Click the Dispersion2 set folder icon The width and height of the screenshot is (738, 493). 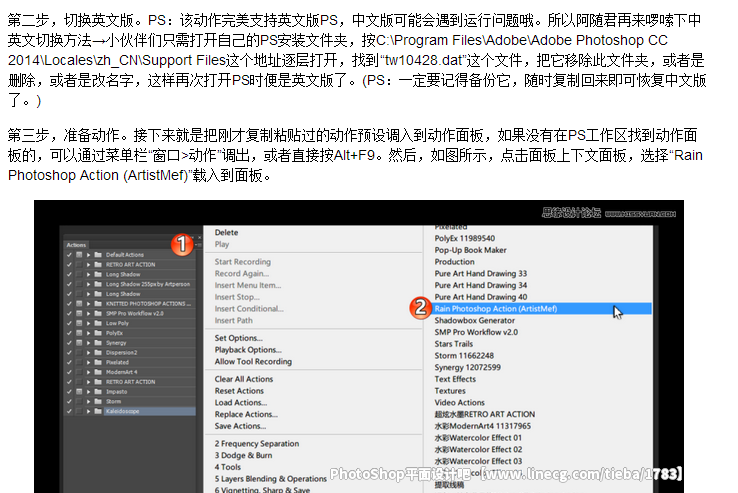tap(98, 353)
